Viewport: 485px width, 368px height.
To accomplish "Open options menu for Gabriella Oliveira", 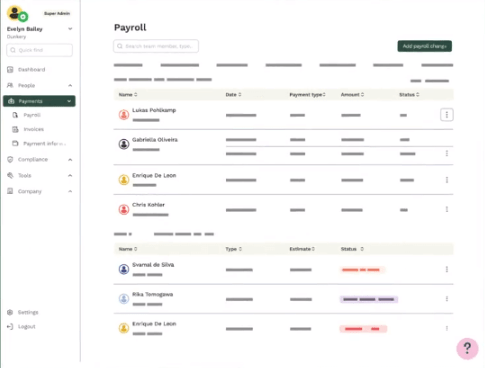I will (x=447, y=153).
